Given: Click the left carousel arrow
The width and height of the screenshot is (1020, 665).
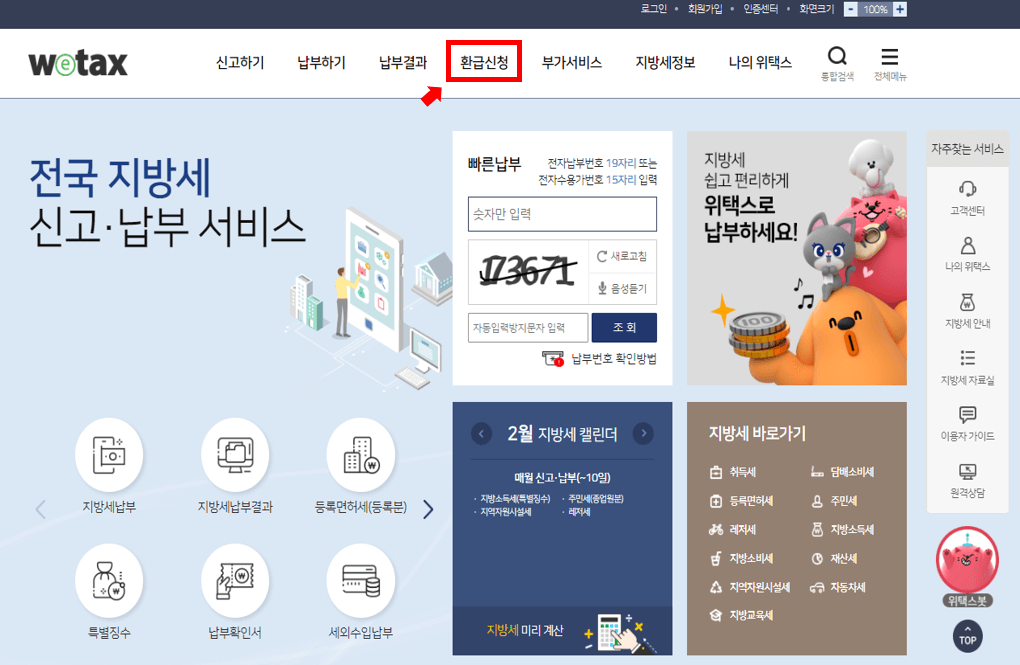Looking at the screenshot, I should tap(40, 508).
